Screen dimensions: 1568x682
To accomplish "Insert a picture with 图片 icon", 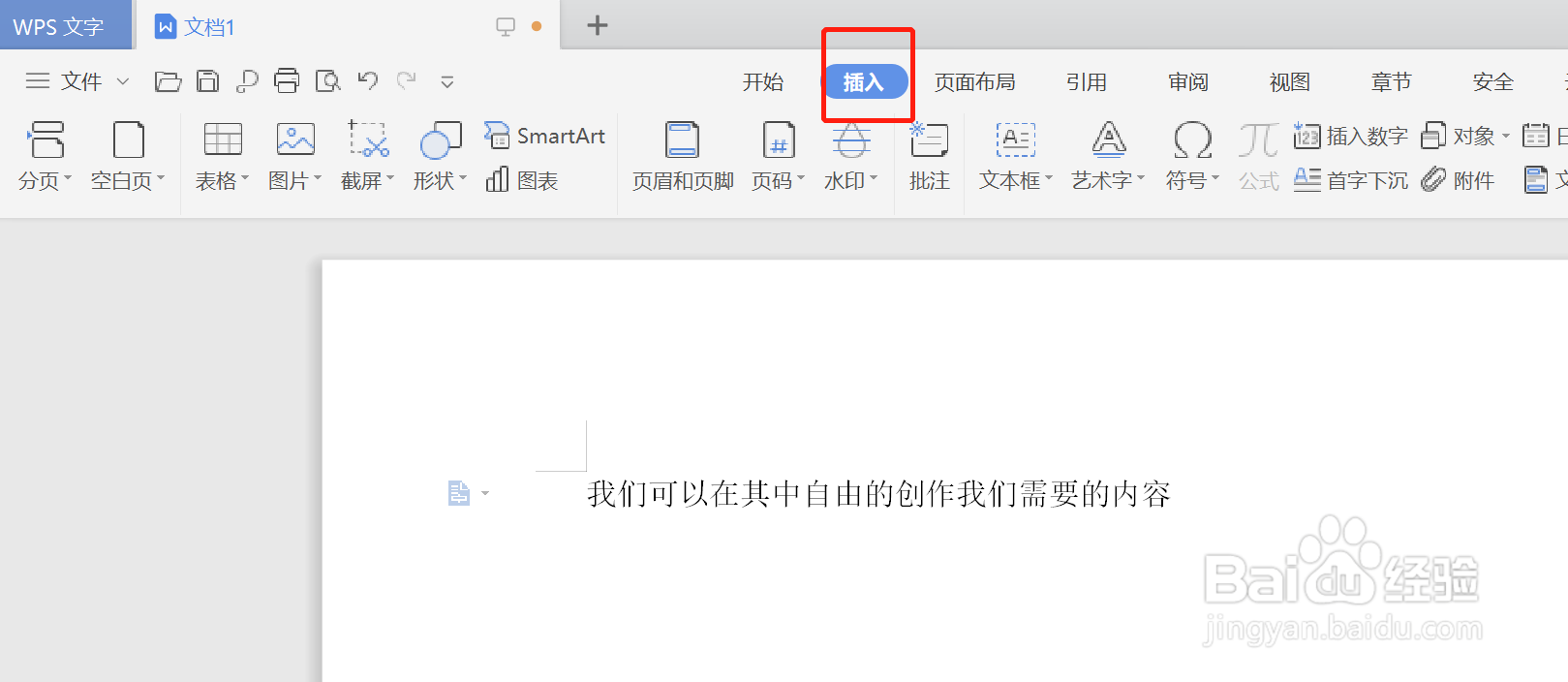I will pyautogui.click(x=295, y=139).
